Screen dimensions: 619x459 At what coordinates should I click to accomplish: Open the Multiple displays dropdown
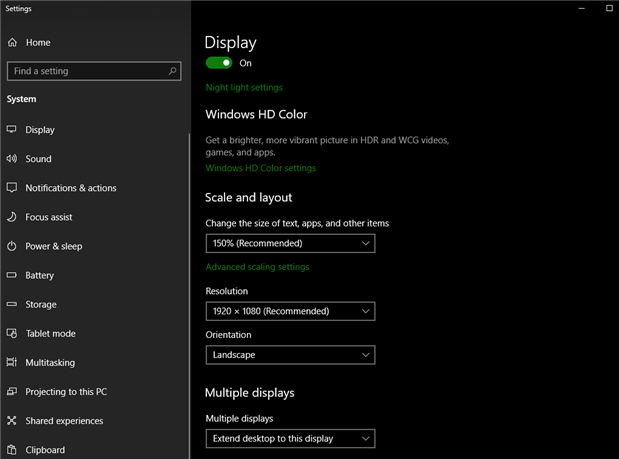(x=290, y=438)
